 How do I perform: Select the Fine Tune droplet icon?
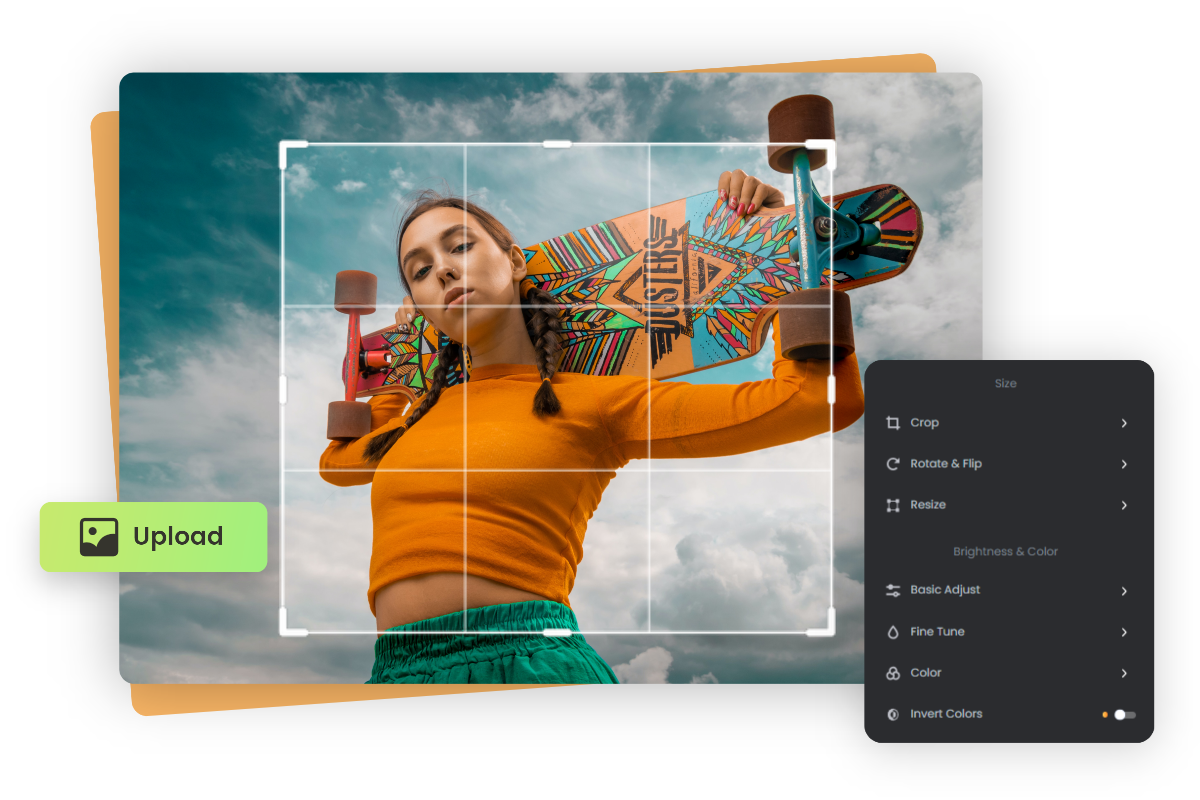click(x=892, y=631)
